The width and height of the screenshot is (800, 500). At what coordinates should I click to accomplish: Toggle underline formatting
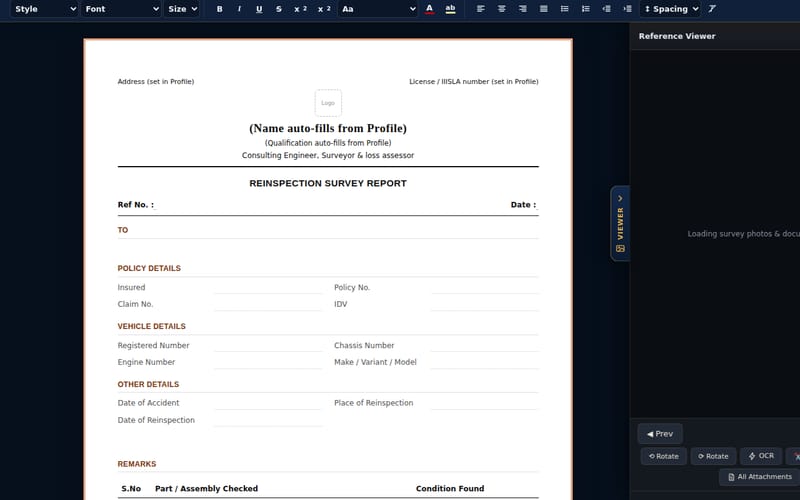coord(259,9)
